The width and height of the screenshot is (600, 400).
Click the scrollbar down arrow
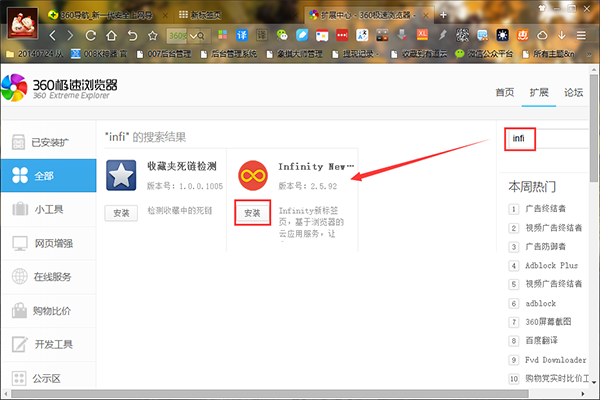pyautogui.click(x=593, y=382)
